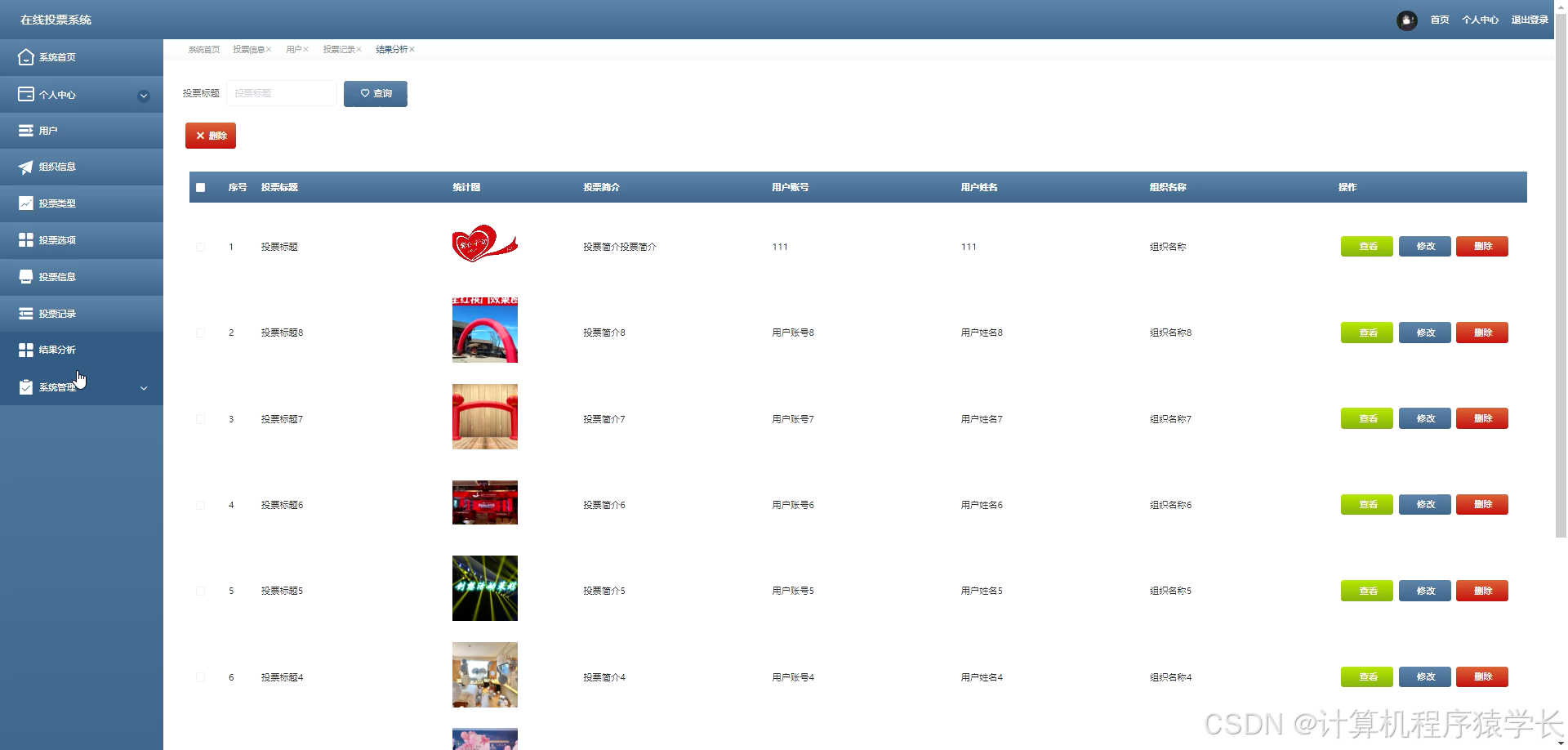Click 修改 for 投票标题5 row

point(1425,591)
